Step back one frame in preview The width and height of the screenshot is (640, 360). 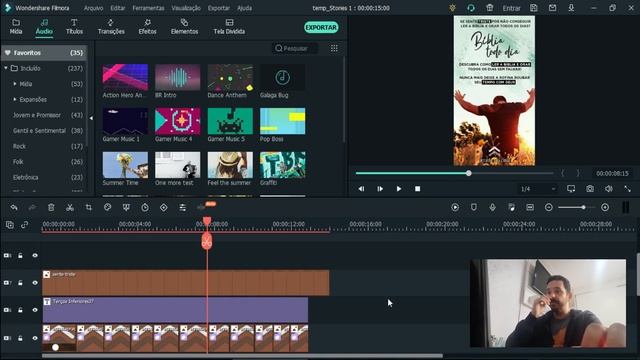pyautogui.click(x=361, y=189)
